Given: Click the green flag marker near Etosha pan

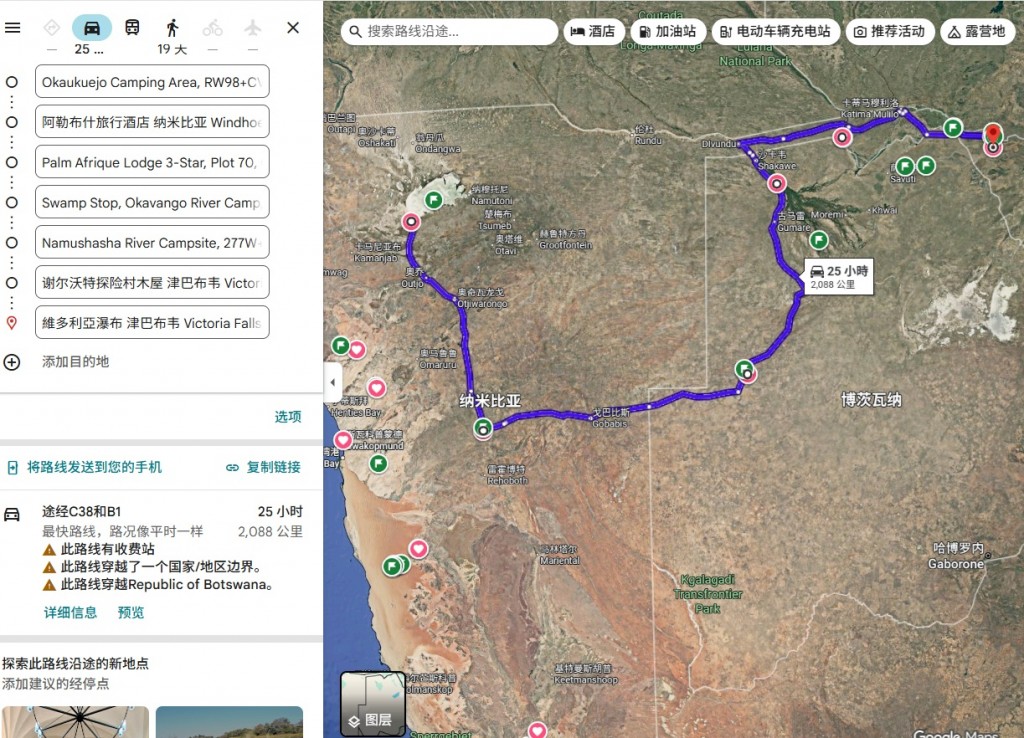Looking at the screenshot, I should (434, 200).
